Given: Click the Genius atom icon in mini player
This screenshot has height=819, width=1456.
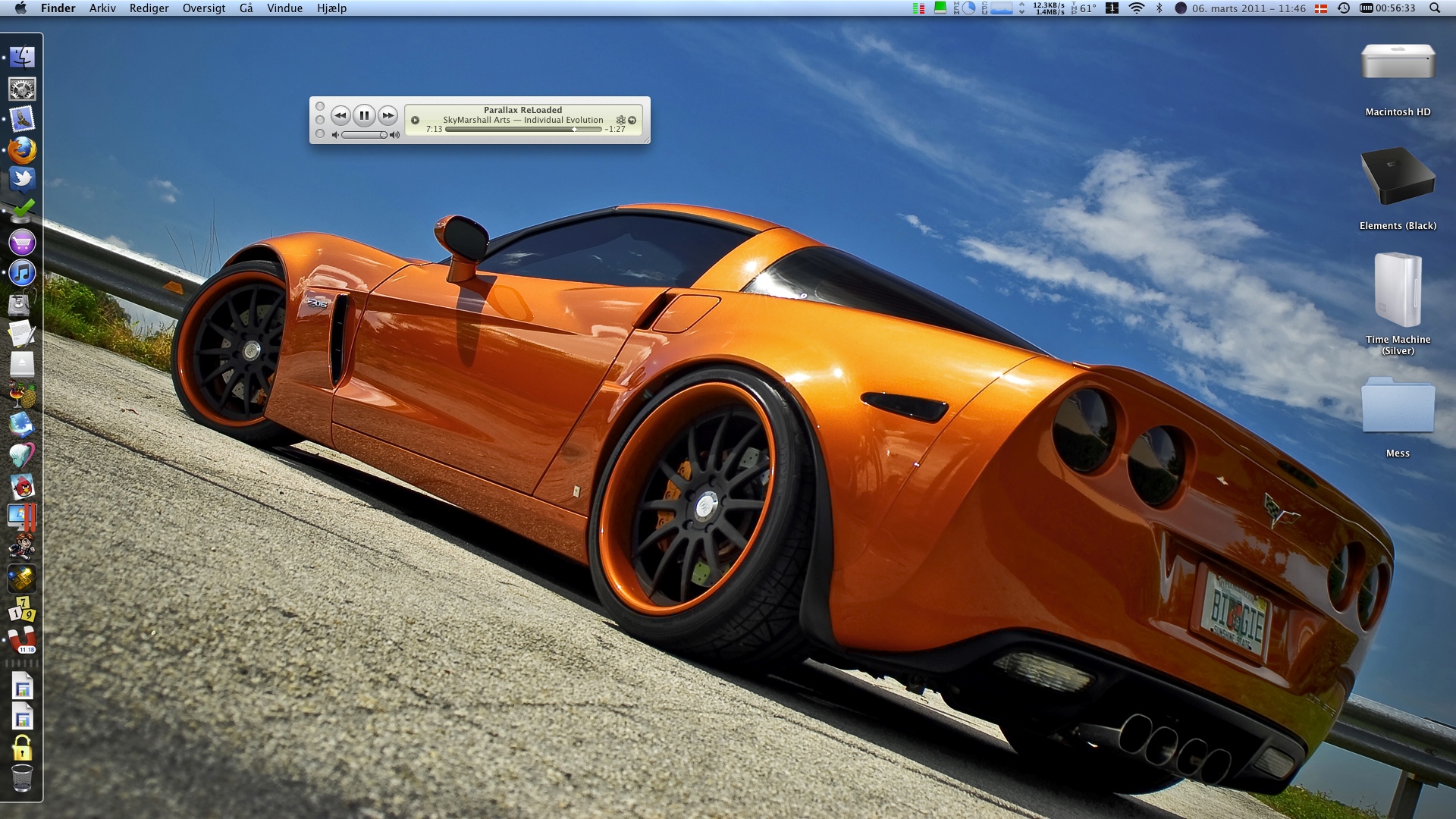Looking at the screenshot, I should click(x=620, y=120).
